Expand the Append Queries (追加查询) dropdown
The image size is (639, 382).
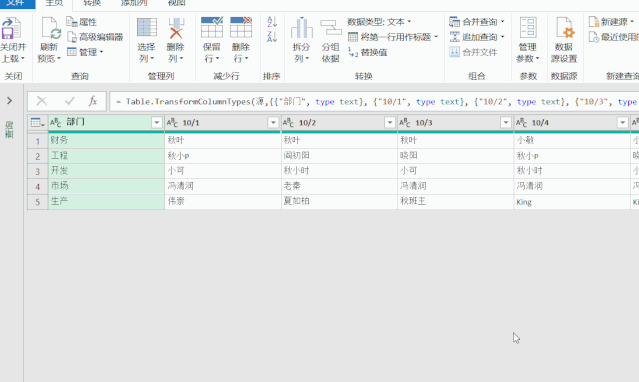point(502,37)
